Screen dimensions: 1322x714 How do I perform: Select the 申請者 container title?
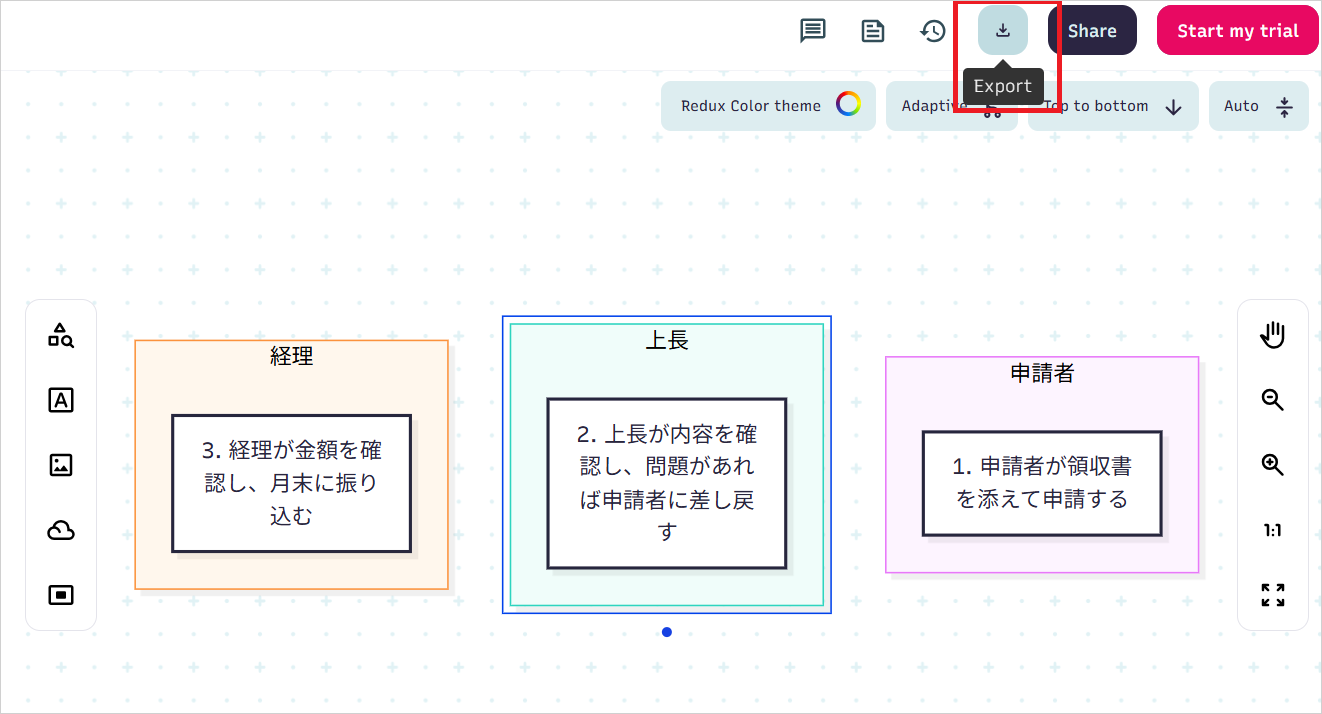(1042, 372)
